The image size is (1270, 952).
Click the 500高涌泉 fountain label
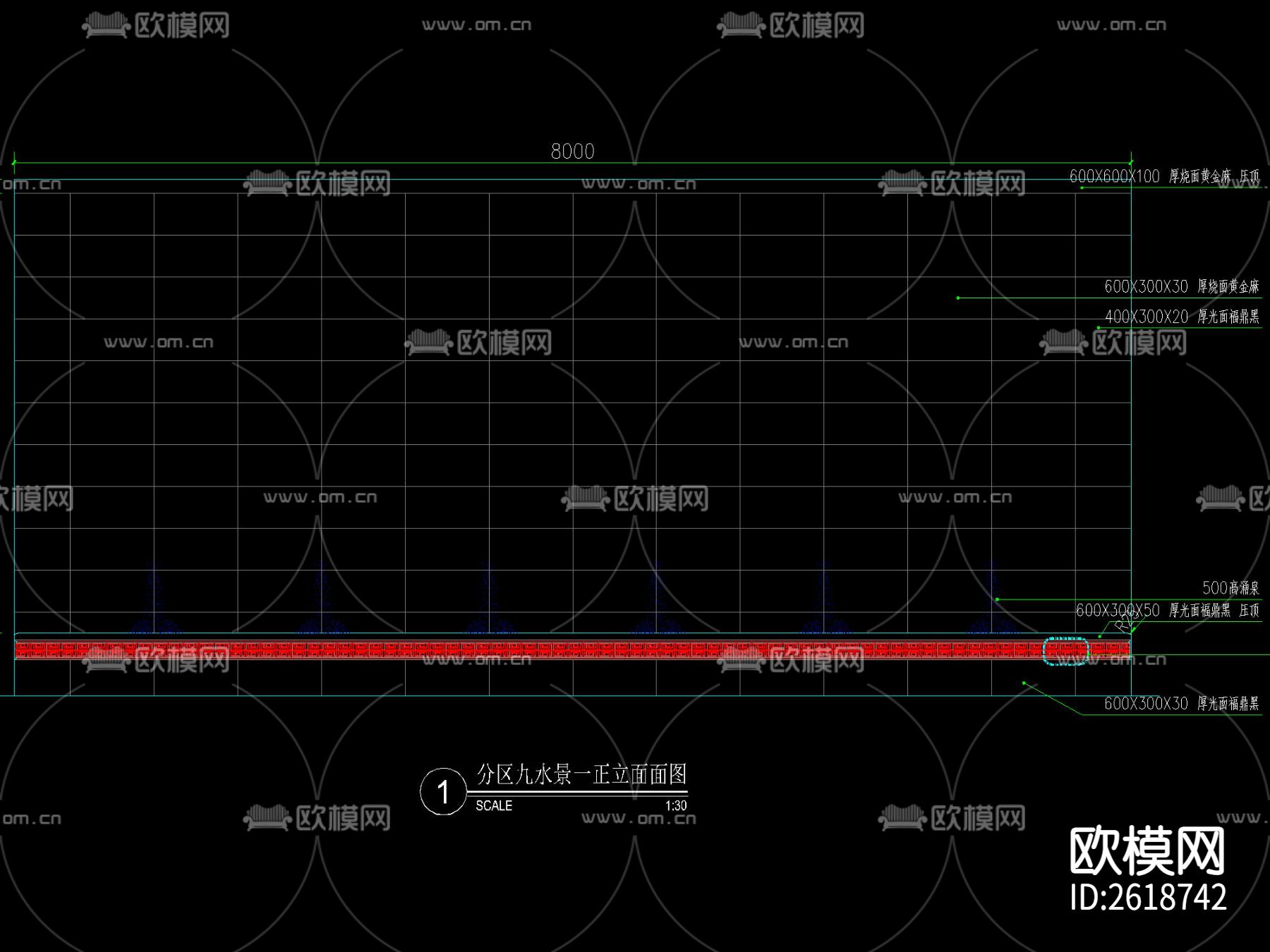(1230, 587)
